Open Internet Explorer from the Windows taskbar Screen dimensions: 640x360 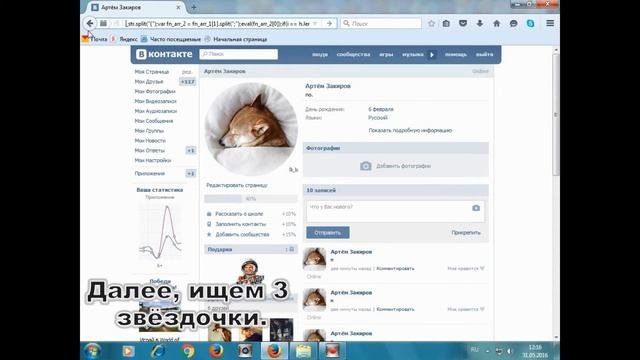[158, 351]
